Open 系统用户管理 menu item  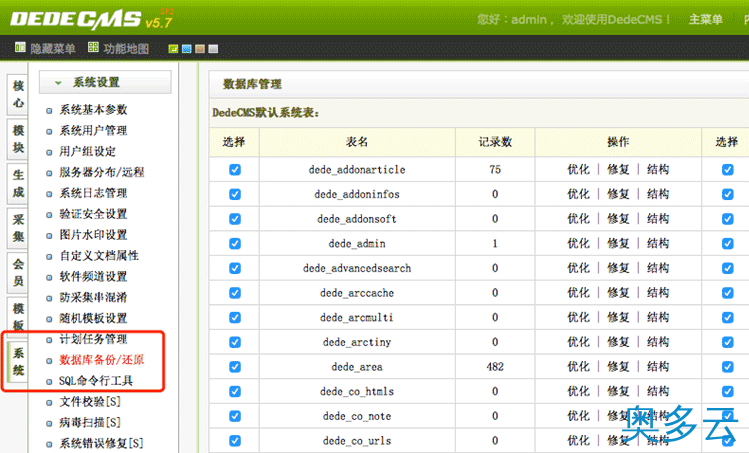coord(93,131)
